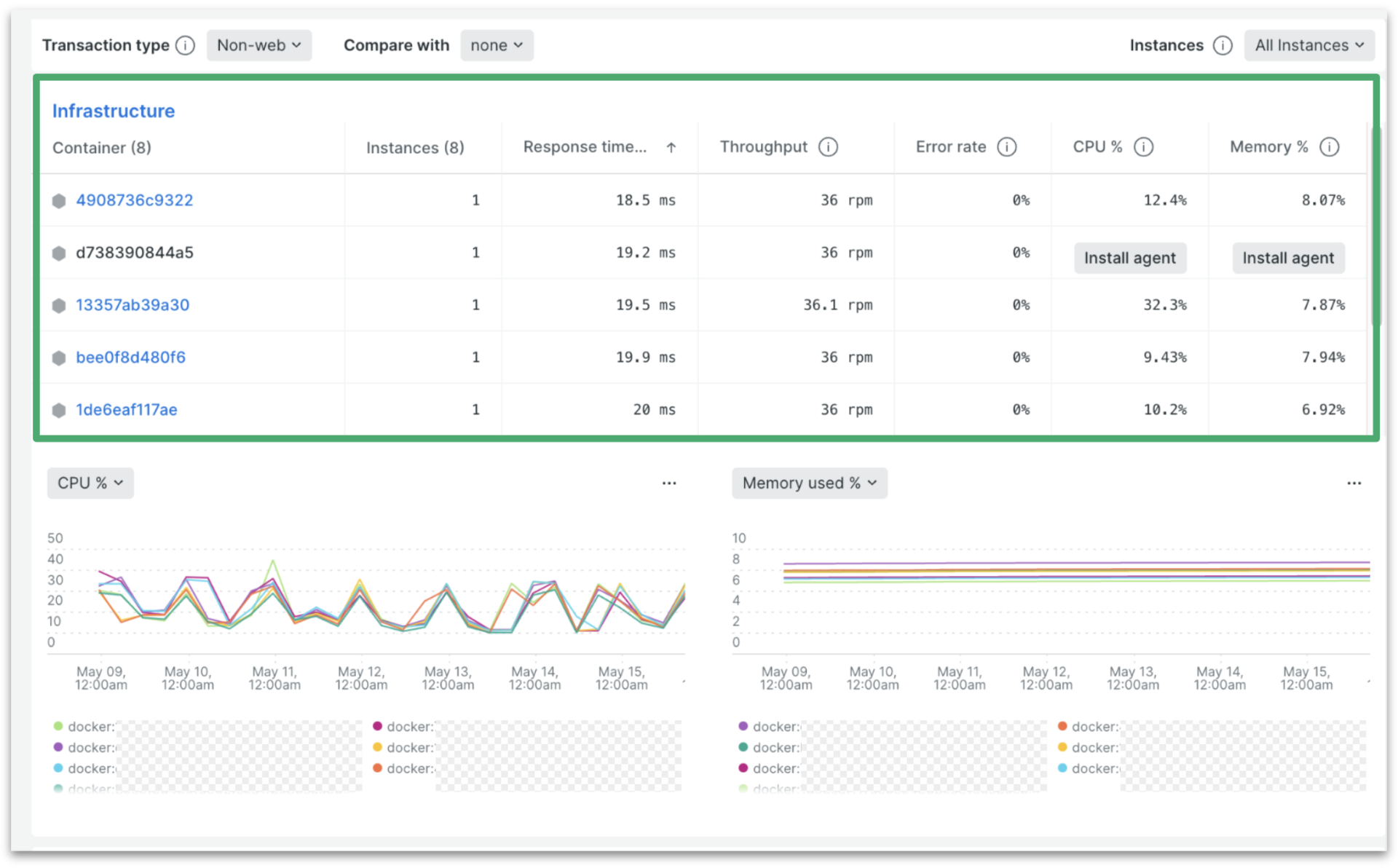The width and height of the screenshot is (1398, 868).
Task: Click the hexagon icon beside d738390844a5
Action: coord(60,253)
